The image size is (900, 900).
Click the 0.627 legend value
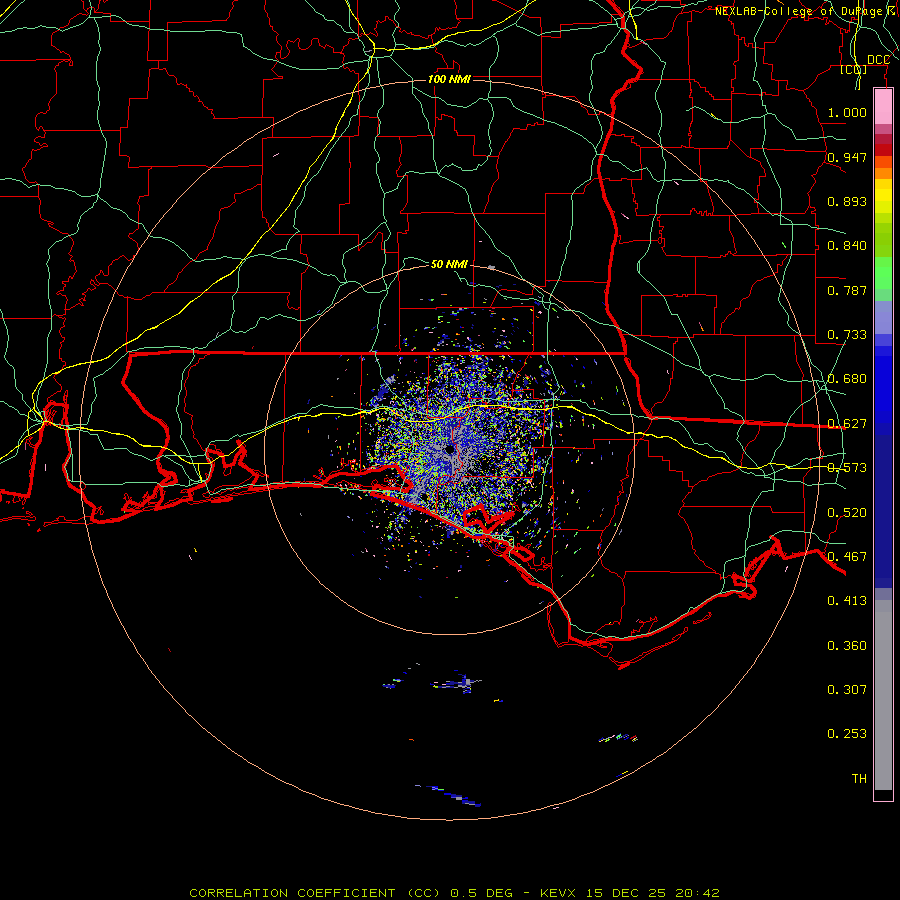pyautogui.click(x=847, y=424)
